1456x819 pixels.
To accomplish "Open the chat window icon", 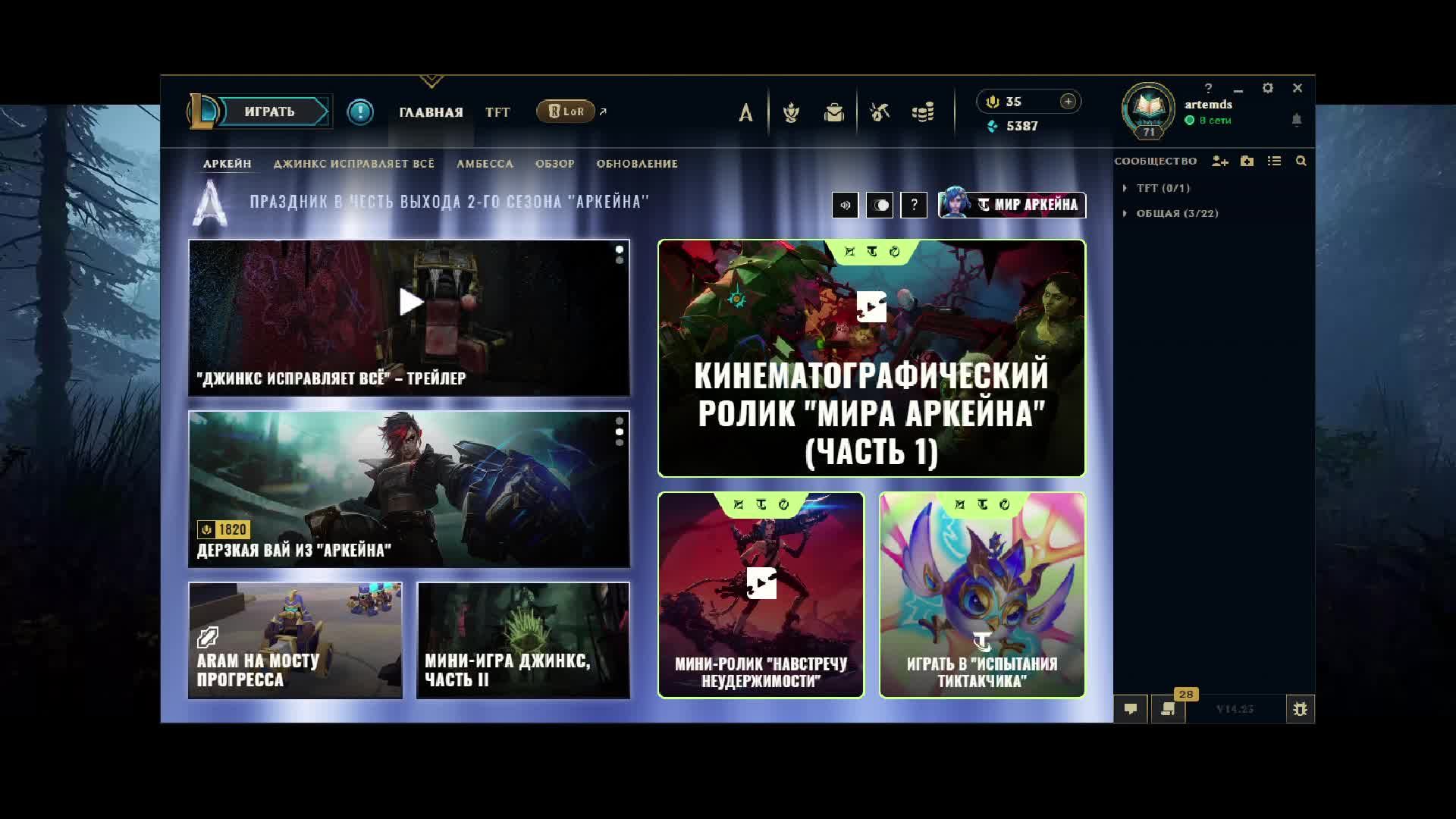I will (1131, 709).
